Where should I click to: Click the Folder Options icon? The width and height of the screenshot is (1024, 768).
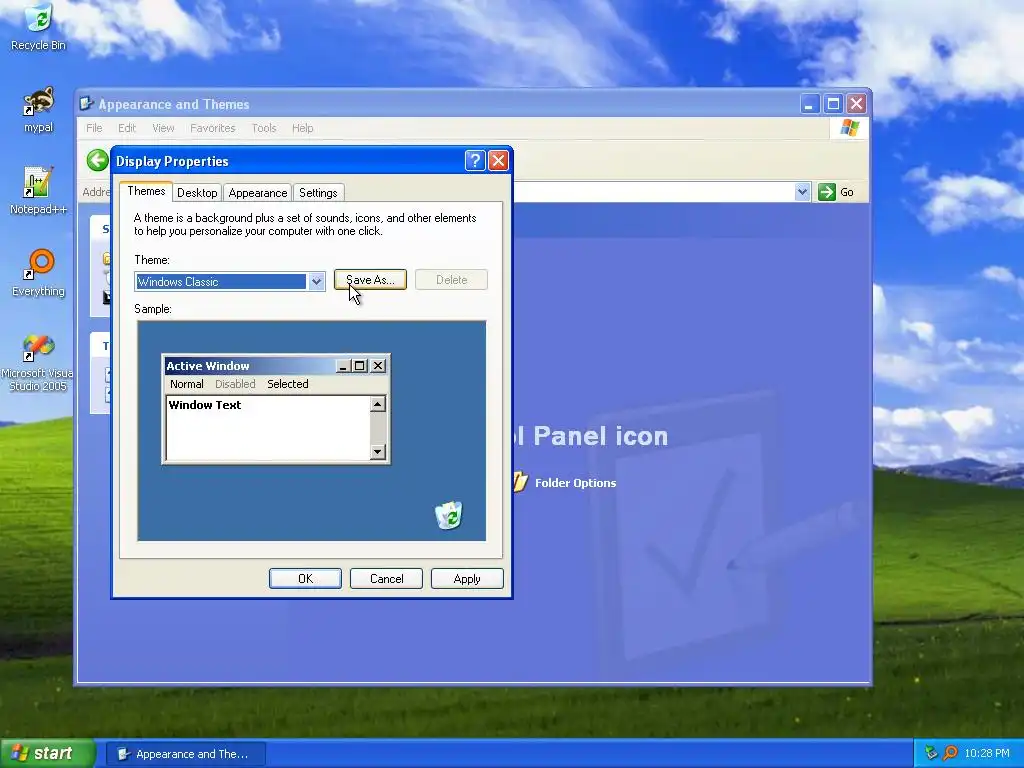tap(520, 482)
